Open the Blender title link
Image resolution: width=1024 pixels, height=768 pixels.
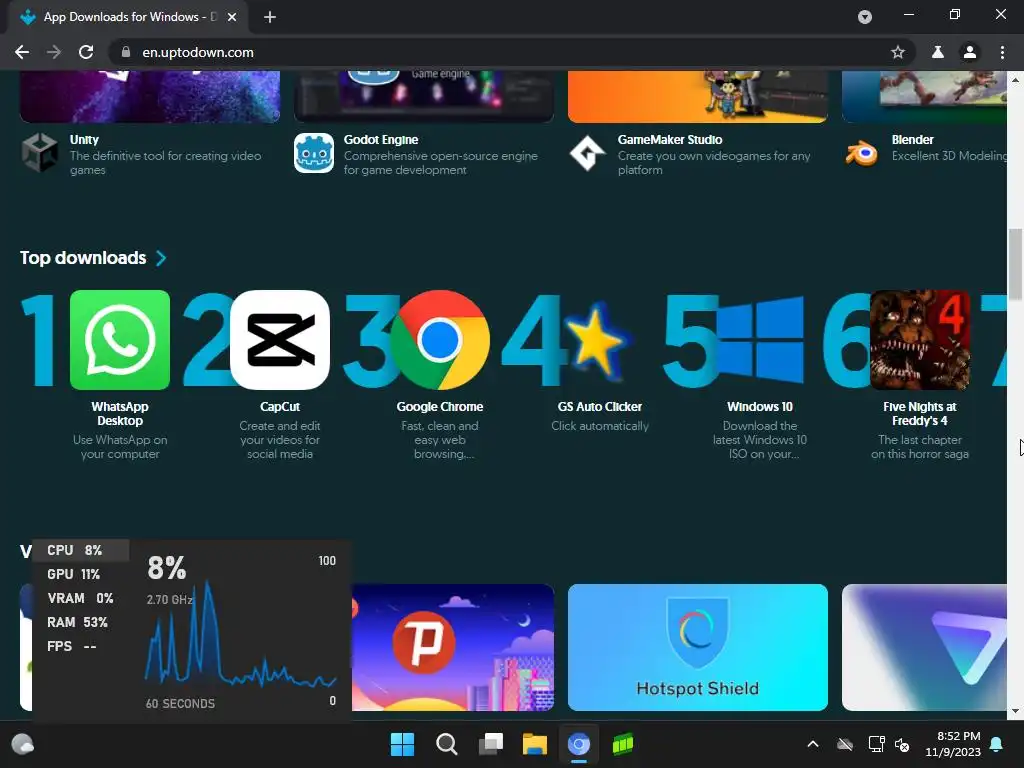coord(912,140)
